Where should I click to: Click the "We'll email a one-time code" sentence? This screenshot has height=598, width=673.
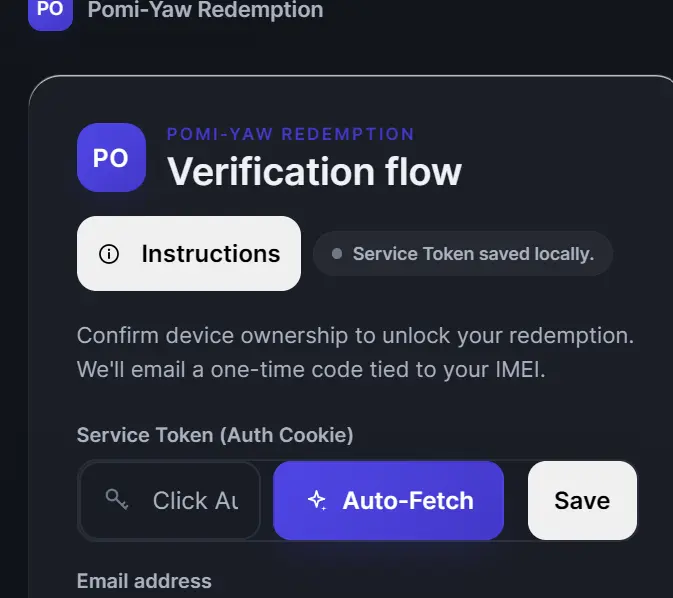click(311, 370)
